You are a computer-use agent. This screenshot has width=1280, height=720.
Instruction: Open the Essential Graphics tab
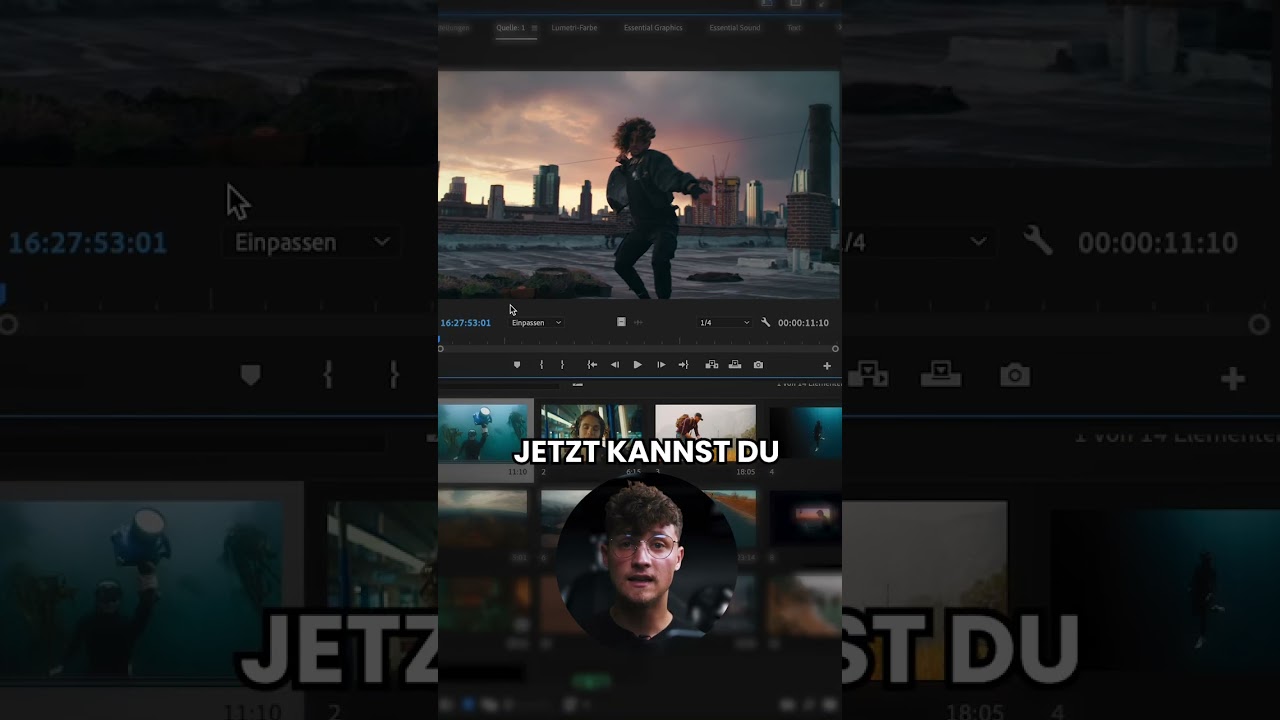pos(653,28)
